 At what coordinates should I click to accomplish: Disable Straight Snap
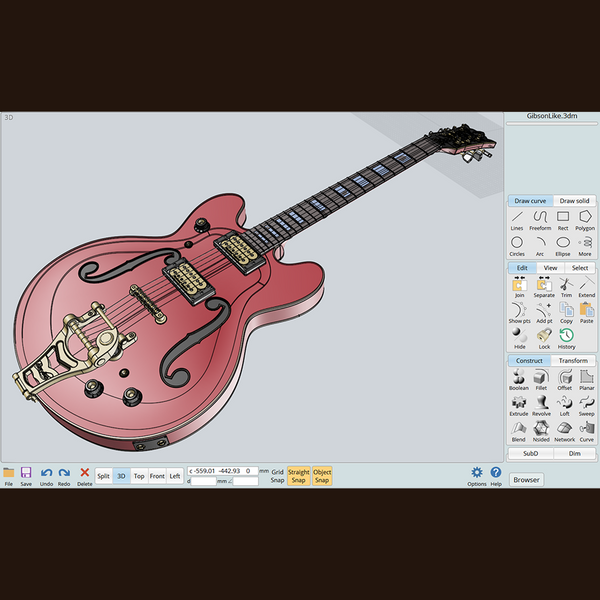point(299,475)
